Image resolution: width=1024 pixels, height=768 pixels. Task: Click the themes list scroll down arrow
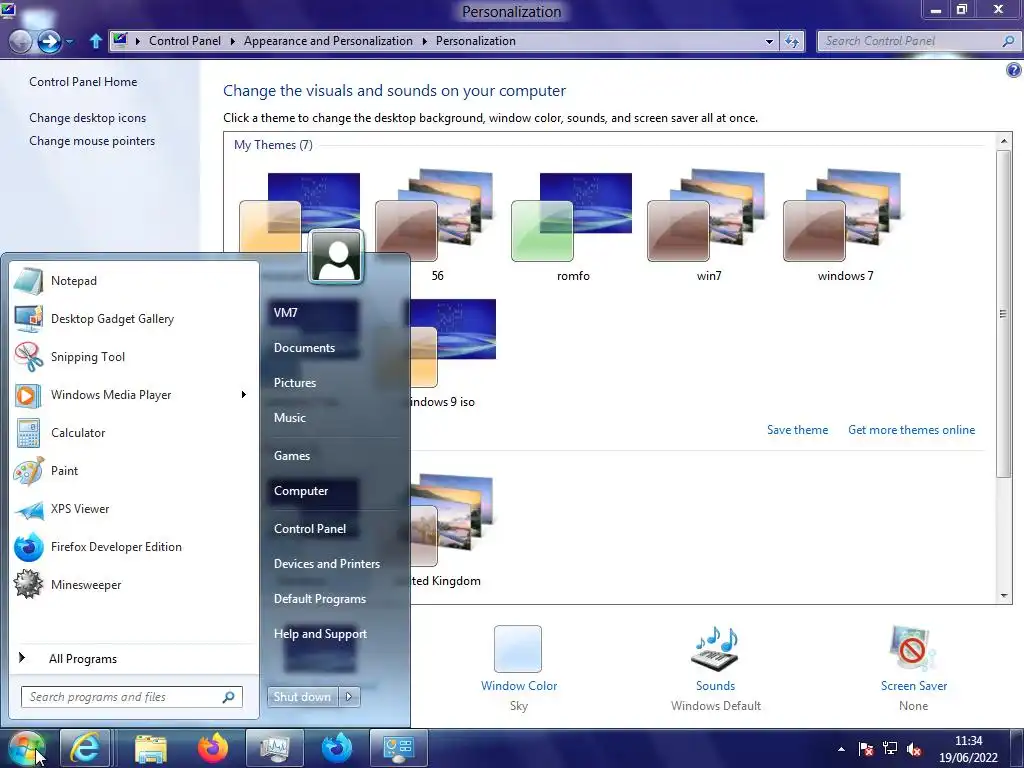[1004, 596]
